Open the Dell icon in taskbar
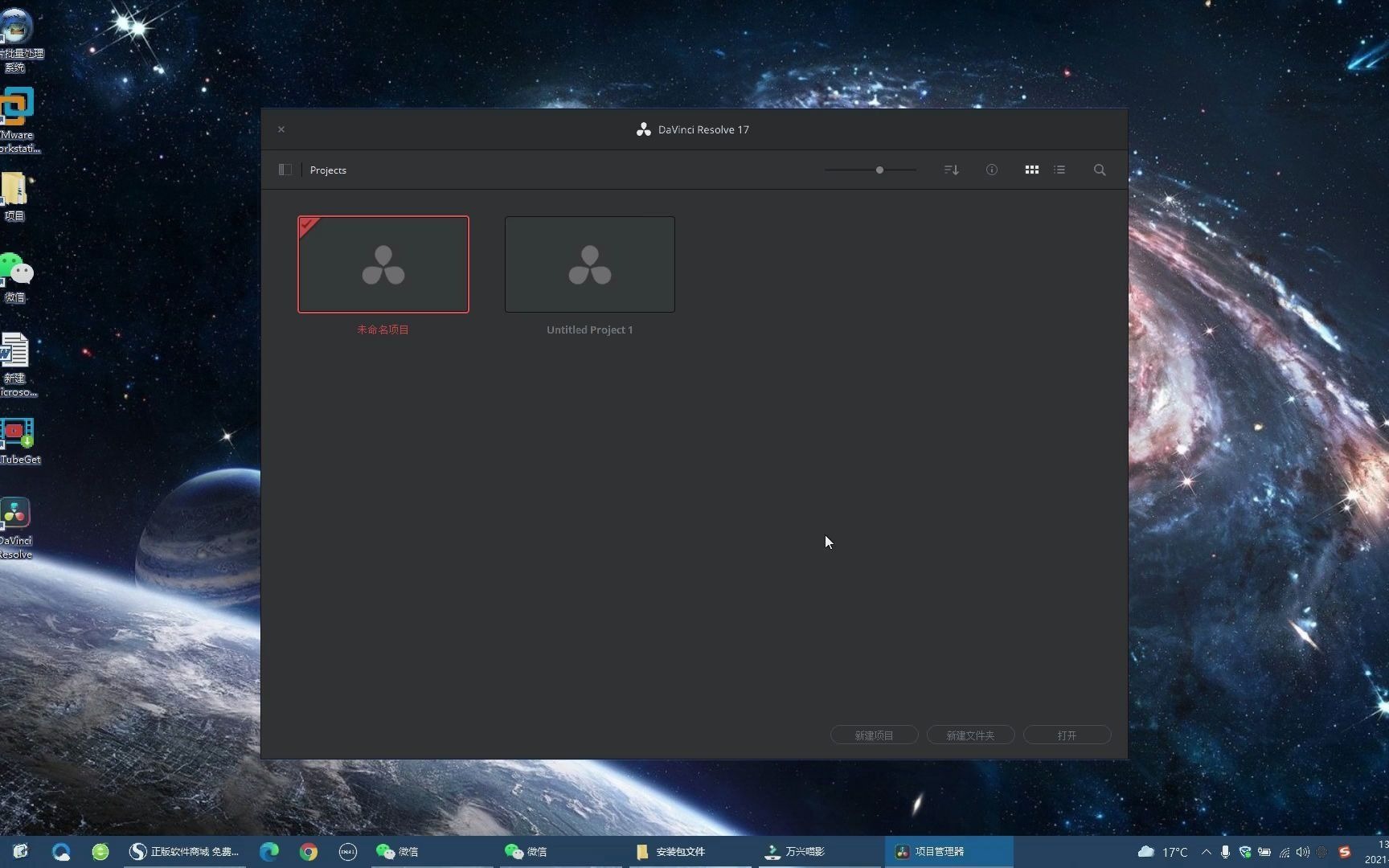1389x868 pixels. 348,851
